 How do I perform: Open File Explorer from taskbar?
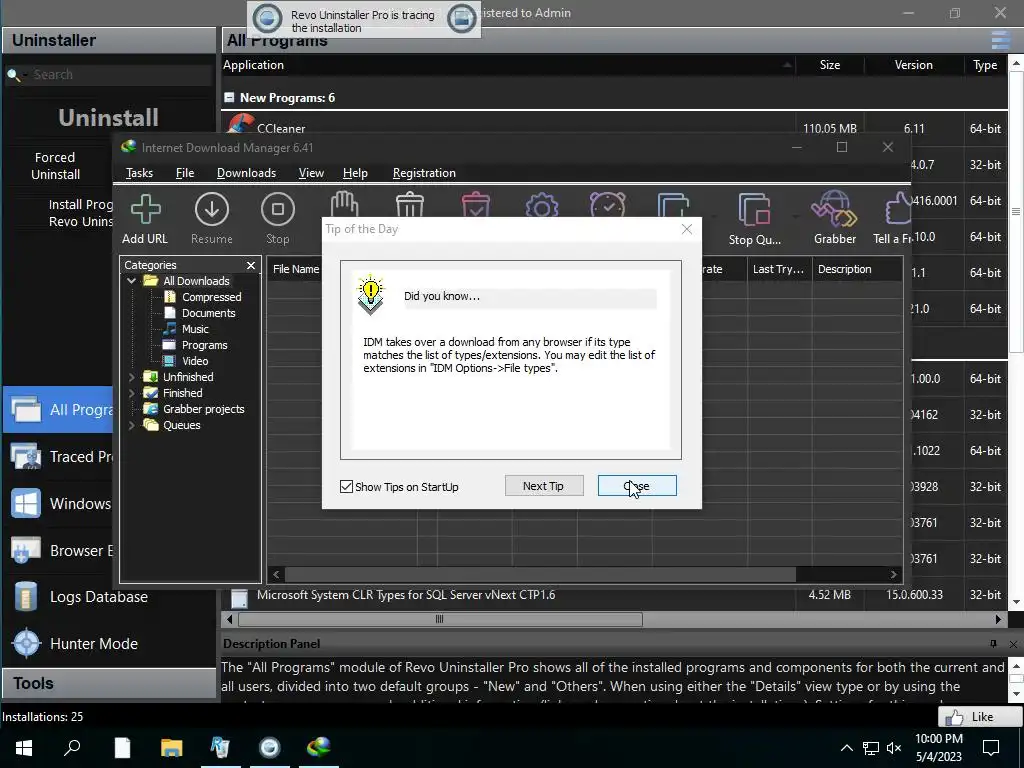(x=171, y=747)
